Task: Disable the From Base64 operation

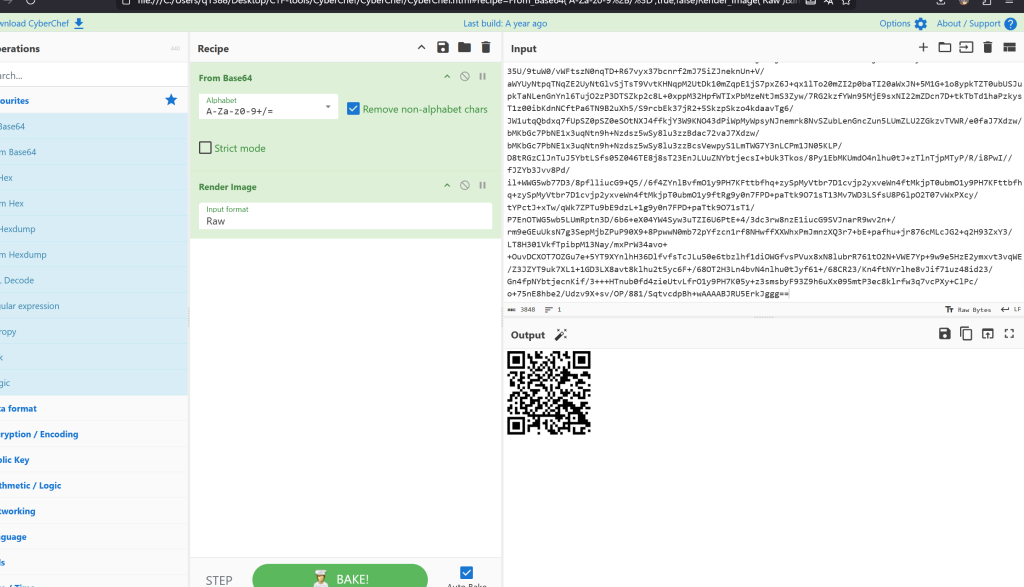Action: point(465,77)
